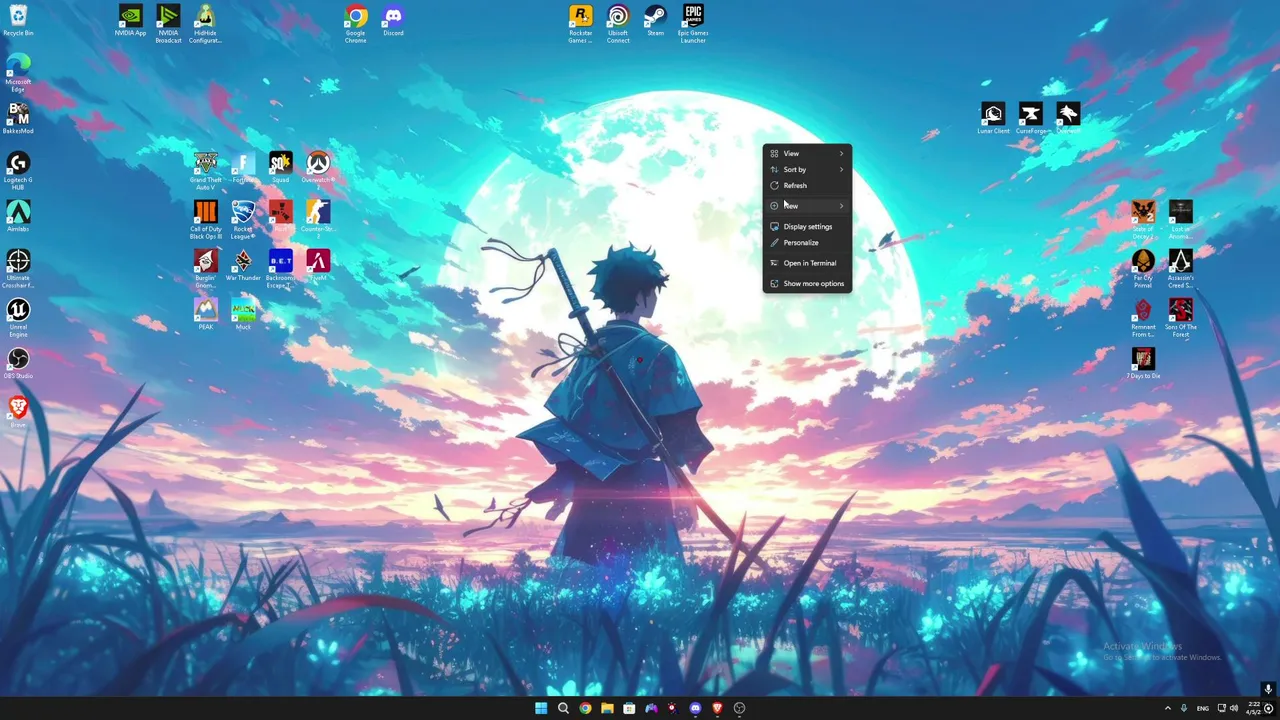Open the ENG language switcher
1280x720 pixels.
(x=1203, y=708)
